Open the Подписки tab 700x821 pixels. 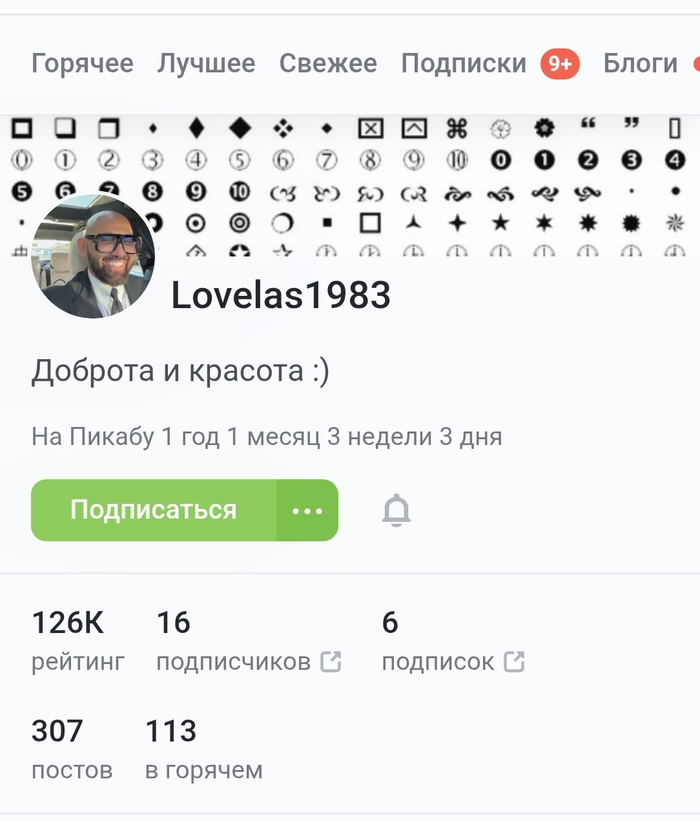pos(464,63)
